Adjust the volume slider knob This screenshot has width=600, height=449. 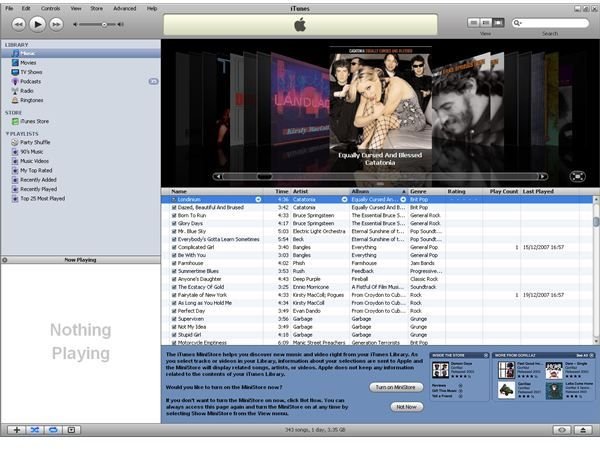pyautogui.click(x=104, y=24)
